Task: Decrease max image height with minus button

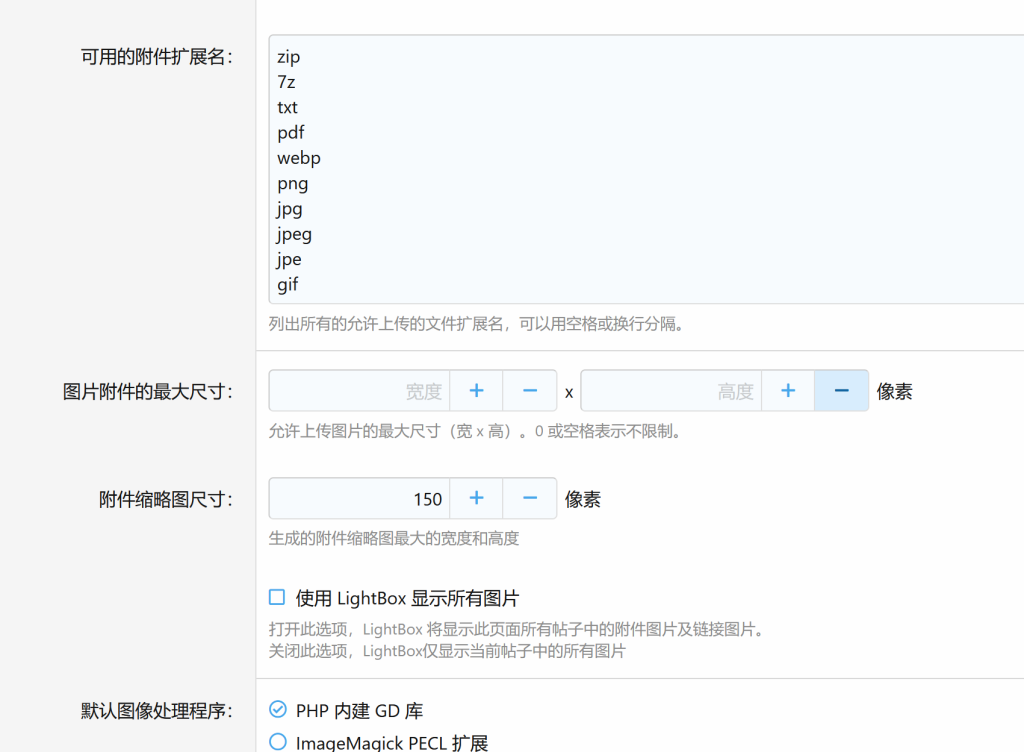Action: pos(841,391)
